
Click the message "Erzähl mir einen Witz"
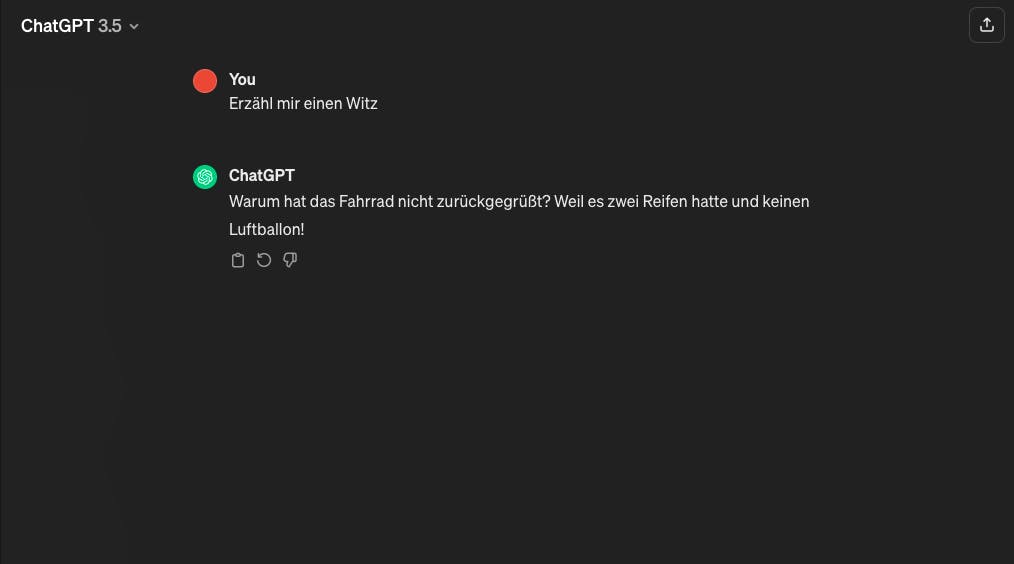[x=303, y=103]
